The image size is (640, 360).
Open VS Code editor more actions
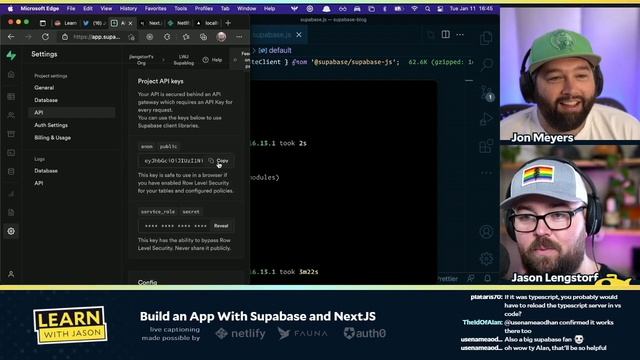(460, 35)
